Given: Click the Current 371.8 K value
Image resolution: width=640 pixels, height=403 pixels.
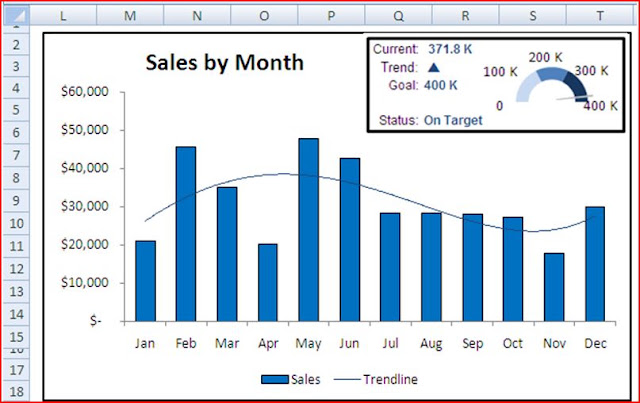Looking at the screenshot, I should pos(450,49).
